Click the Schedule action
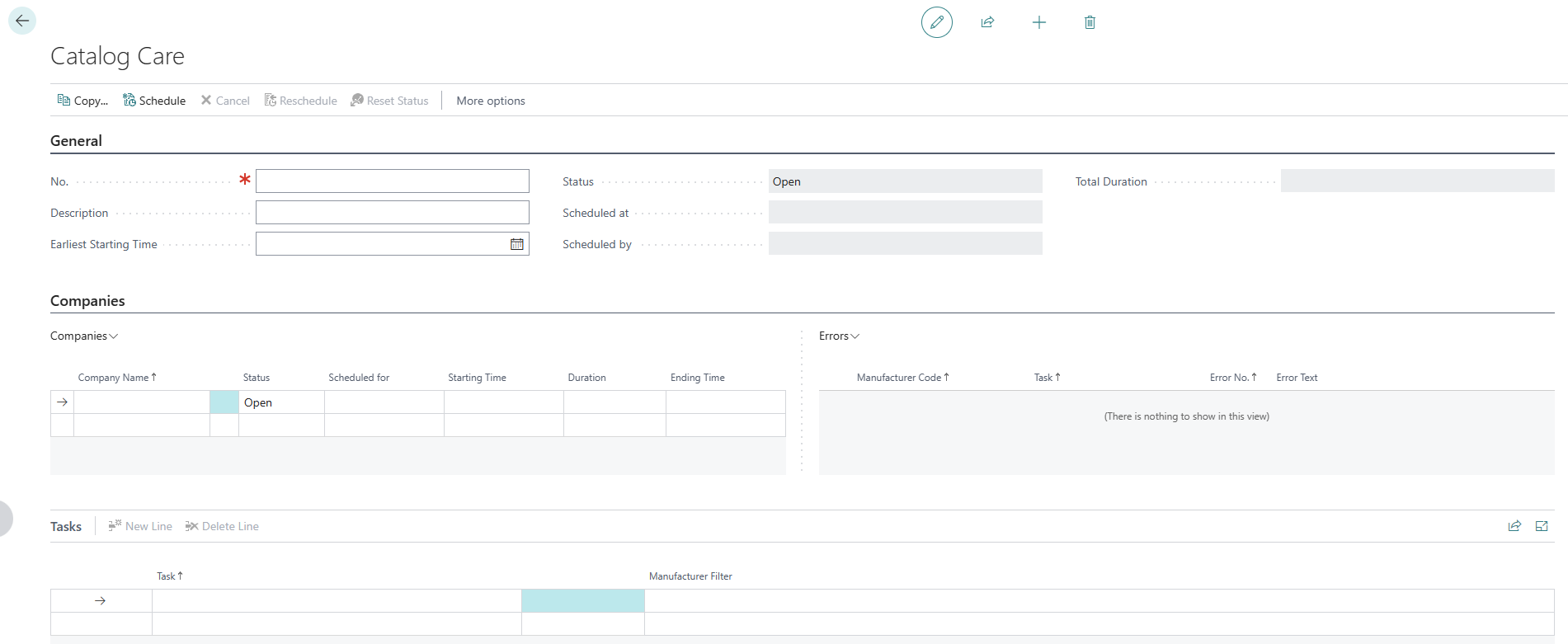This screenshot has width=1568, height=644. (x=154, y=101)
